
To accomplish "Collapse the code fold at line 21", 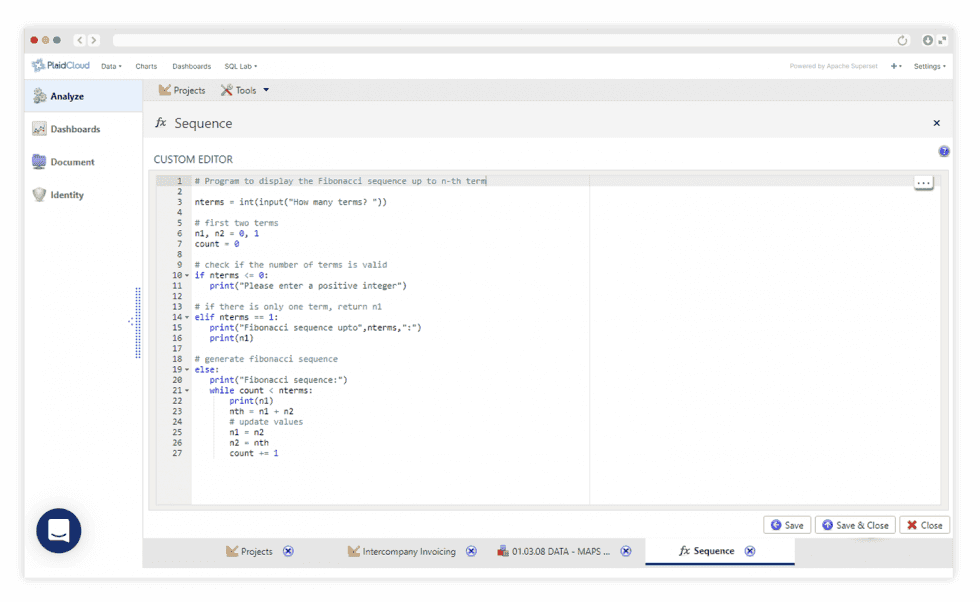I will click(x=187, y=391).
